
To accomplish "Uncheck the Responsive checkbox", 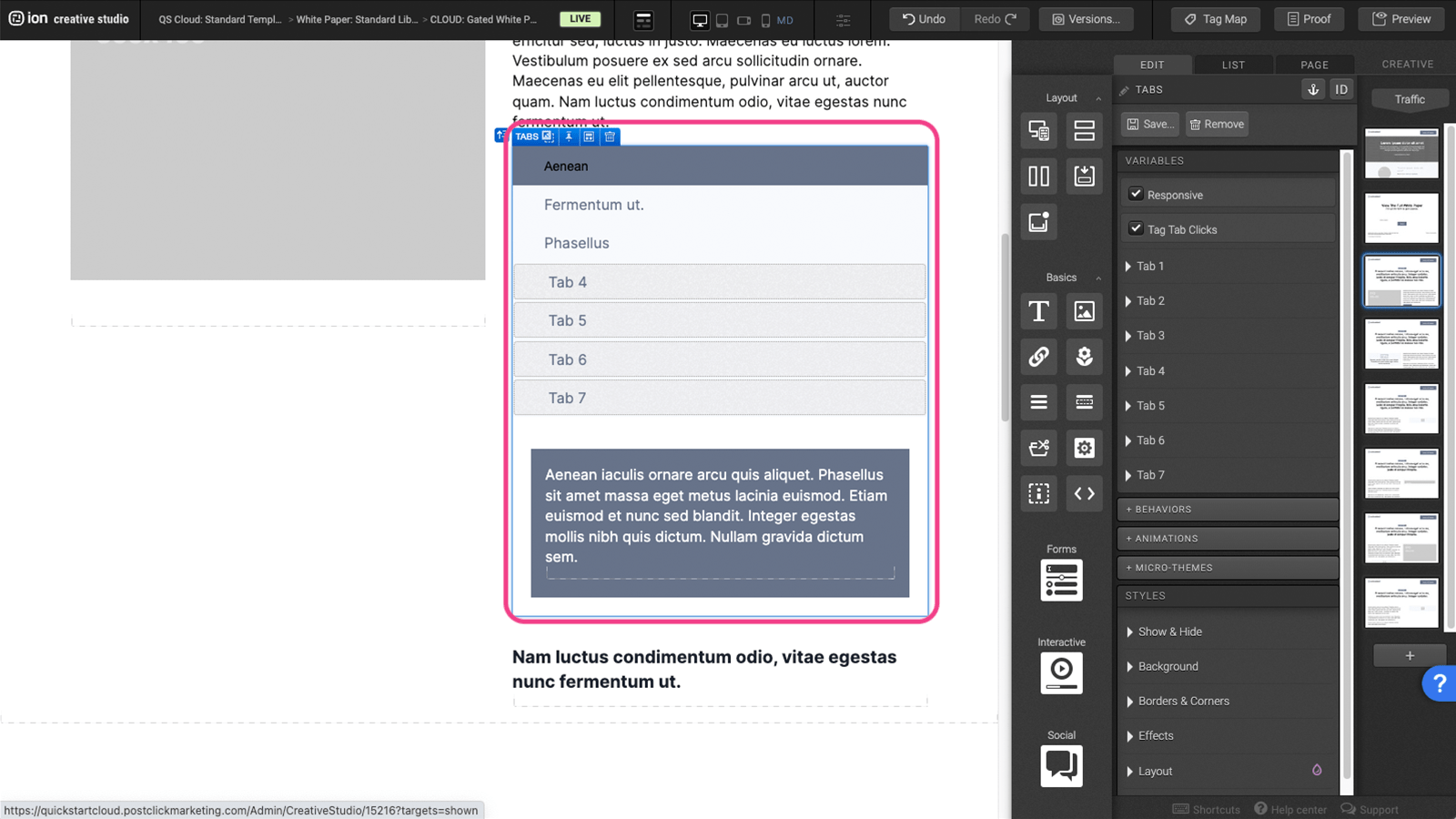I will pos(1136,194).
